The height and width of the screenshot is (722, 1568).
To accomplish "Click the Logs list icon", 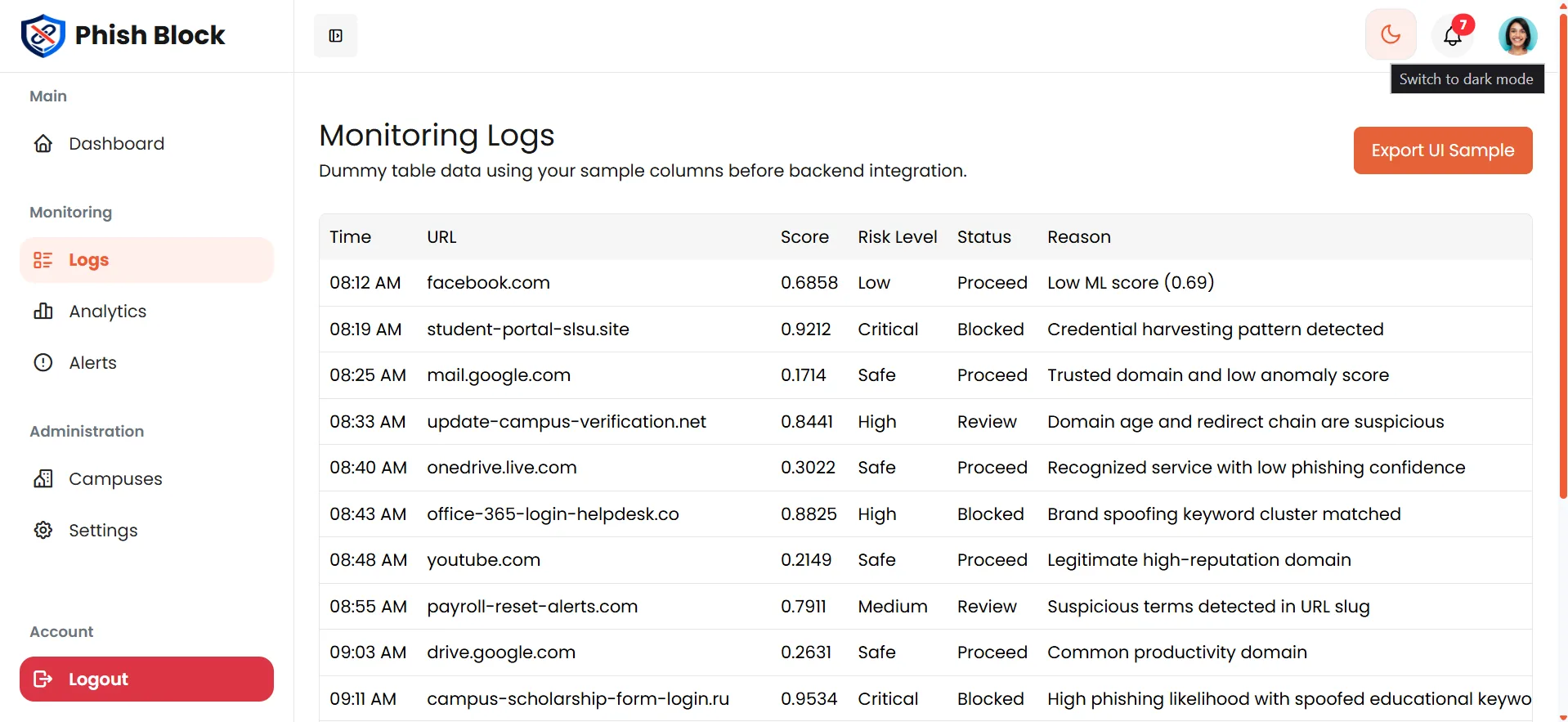I will (43, 260).
